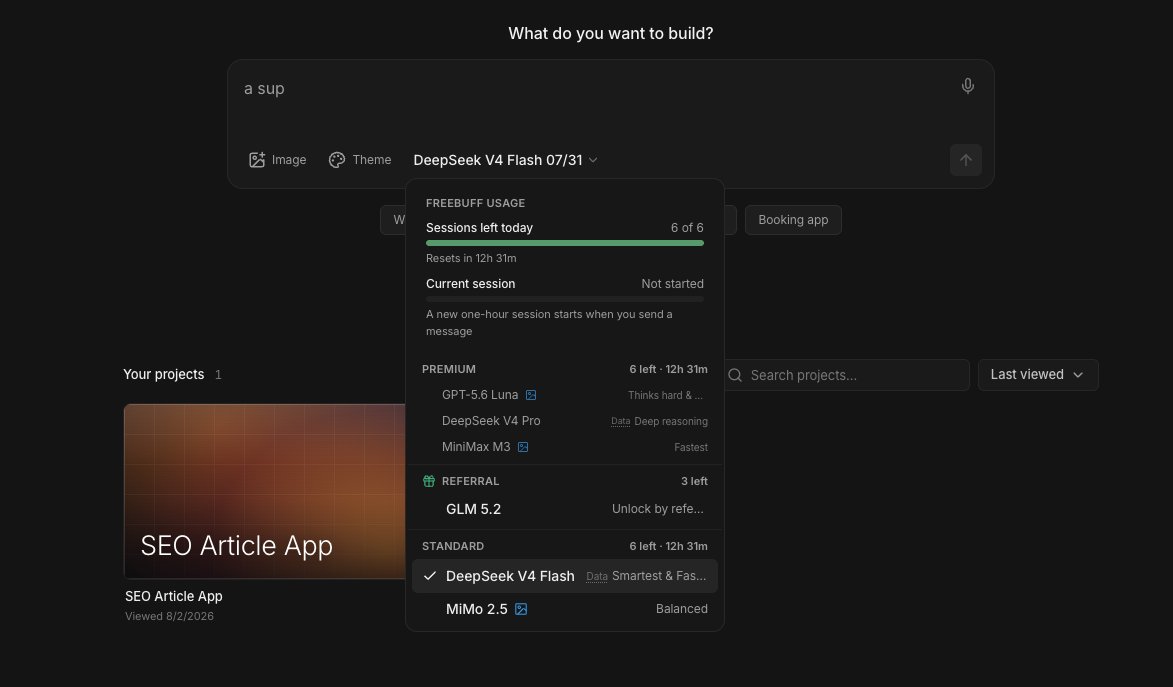Image resolution: width=1173 pixels, height=687 pixels.
Task: Click the Data tag on DeepSeek V4 Flash
Action: click(596, 576)
